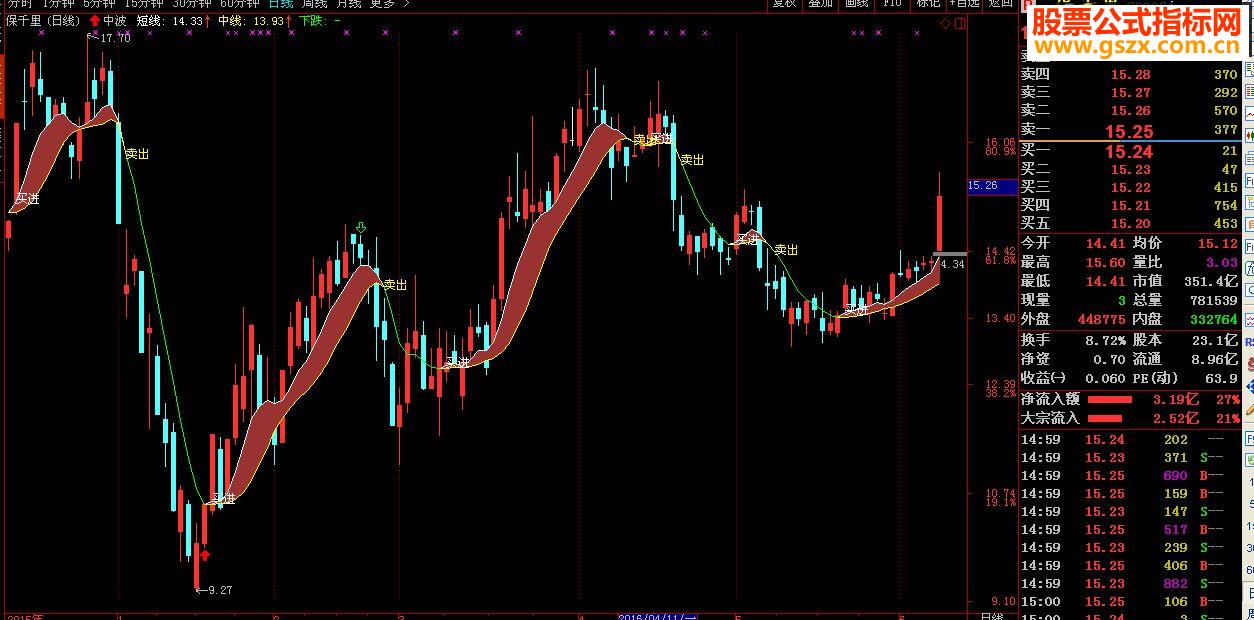The image size is (1254, 620).
Task: Click the 量比 3.03 value
Action: tap(1223, 262)
